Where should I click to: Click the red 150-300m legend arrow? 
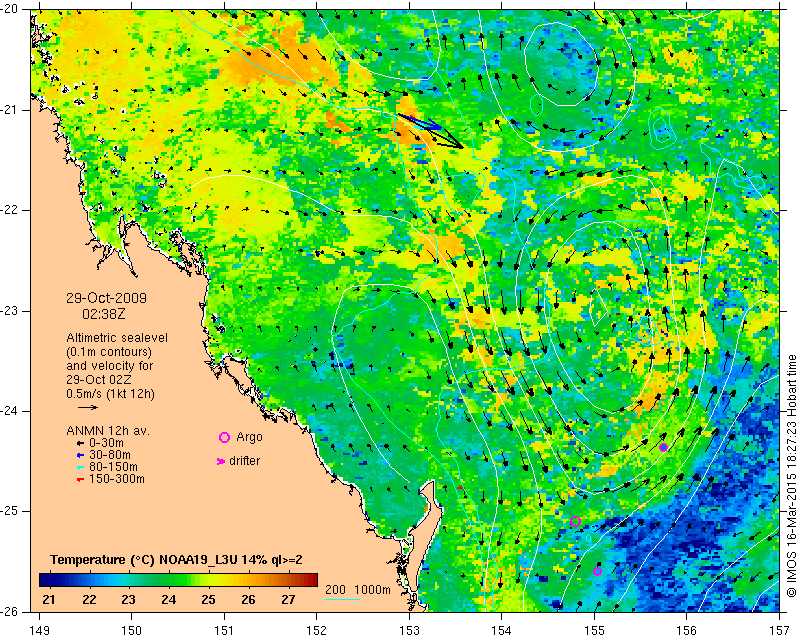(x=80, y=479)
